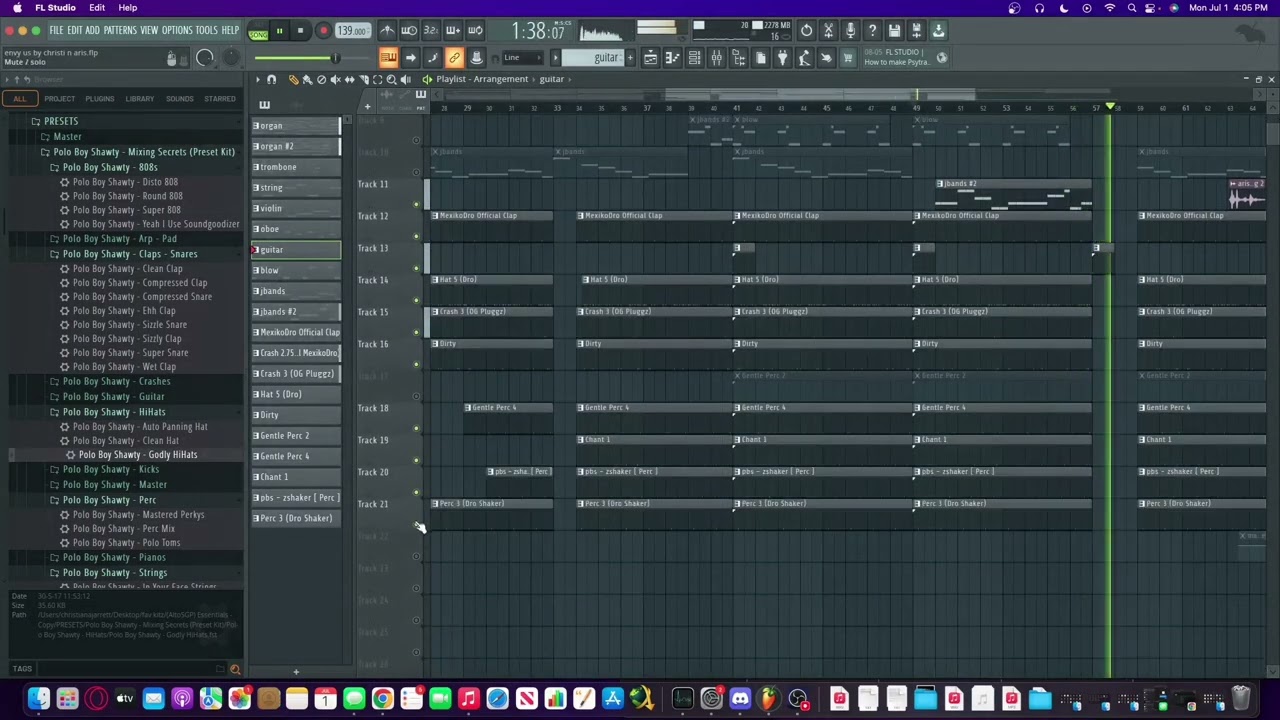Toggle the Browser view icon

click(738, 58)
